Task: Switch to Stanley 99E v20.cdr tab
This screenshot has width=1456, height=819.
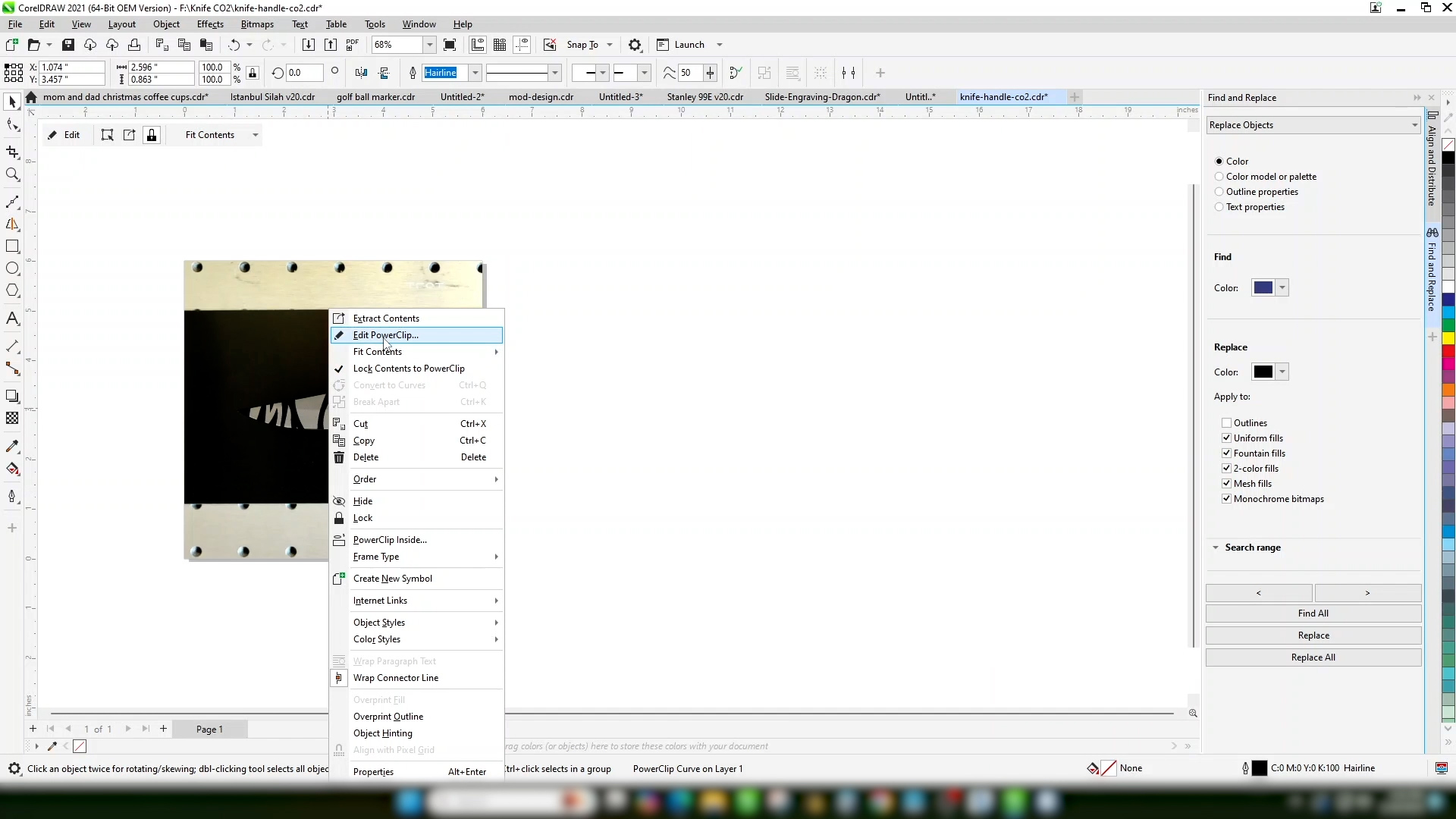Action: click(704, 97)
